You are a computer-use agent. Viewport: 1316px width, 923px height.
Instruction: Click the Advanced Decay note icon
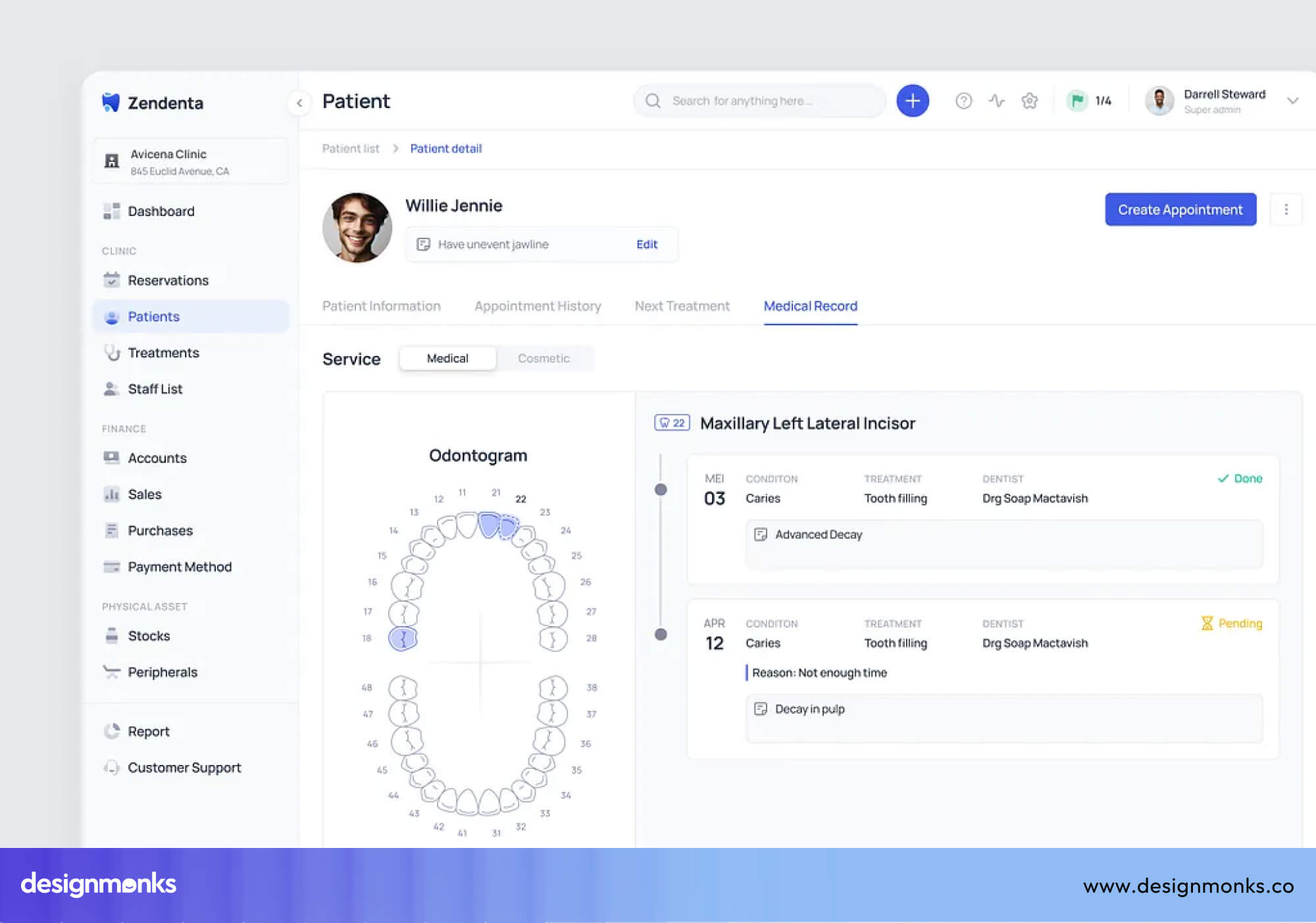(761, 535)
